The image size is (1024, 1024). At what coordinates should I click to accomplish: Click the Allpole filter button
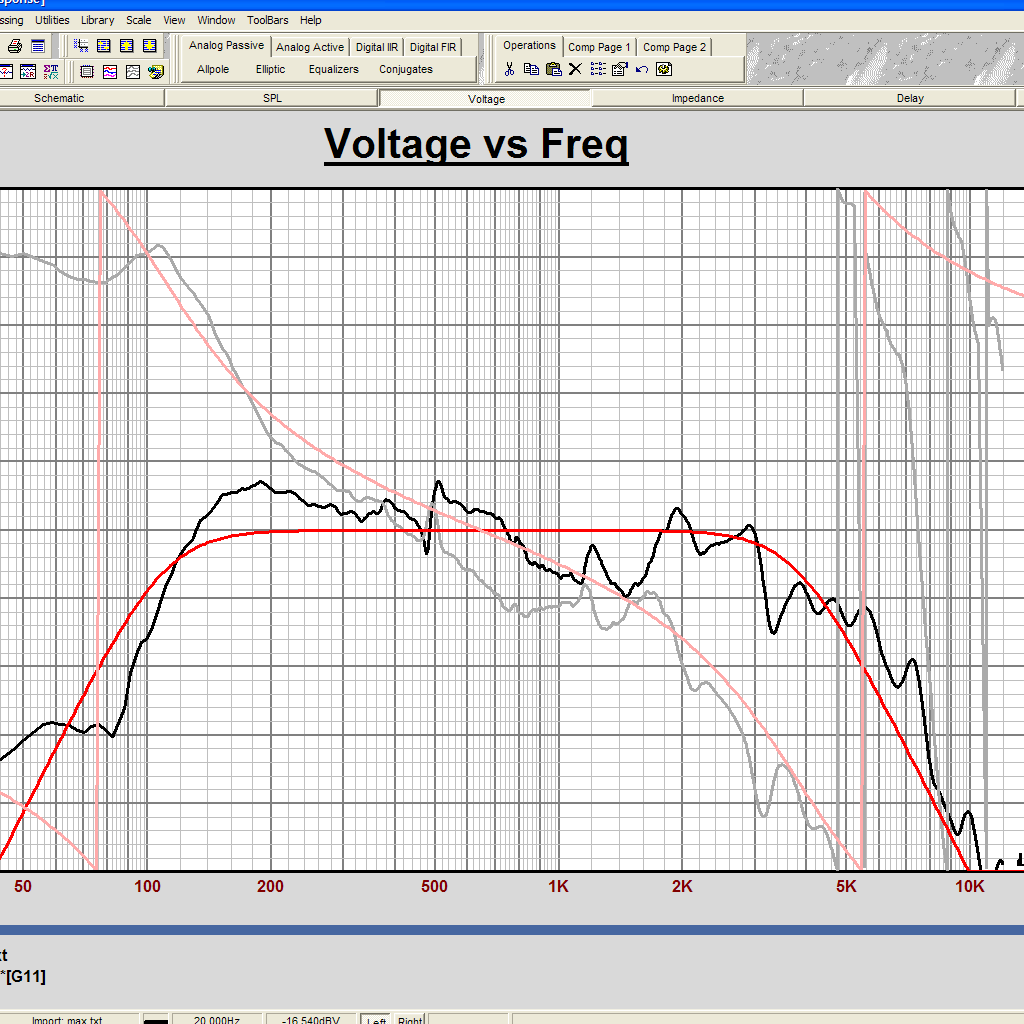point(213,69)
